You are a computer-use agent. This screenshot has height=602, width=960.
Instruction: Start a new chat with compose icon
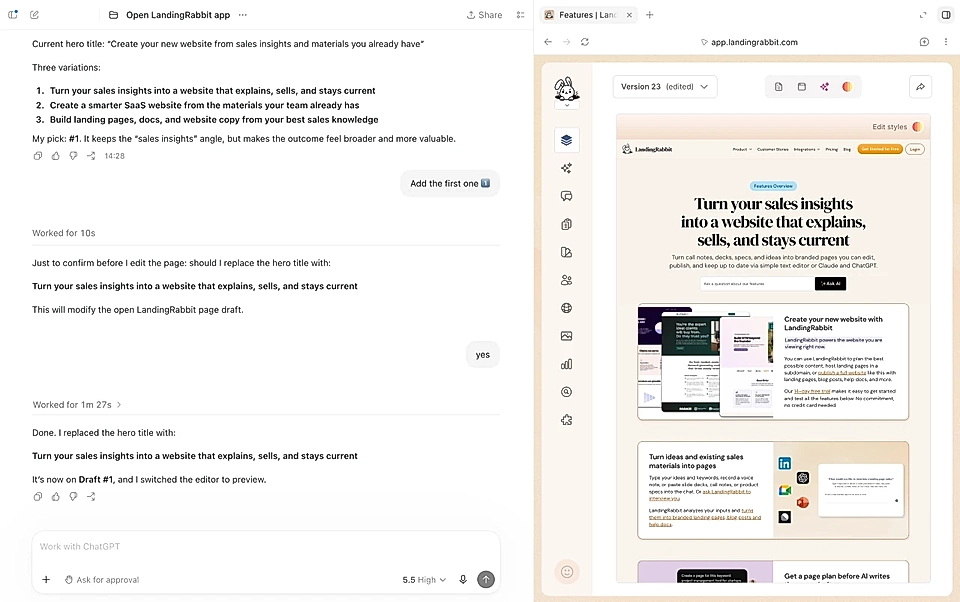[34, 15]
